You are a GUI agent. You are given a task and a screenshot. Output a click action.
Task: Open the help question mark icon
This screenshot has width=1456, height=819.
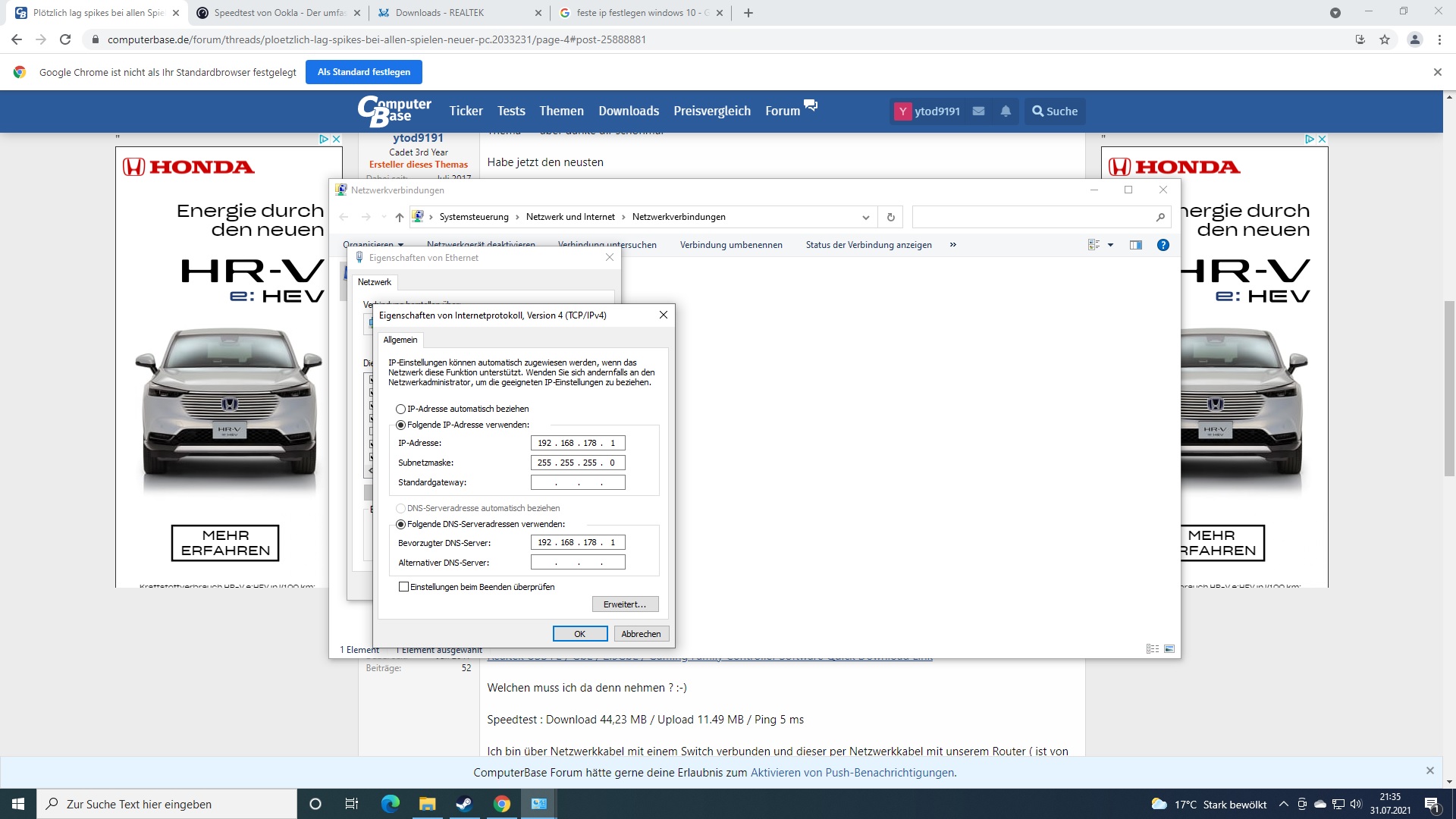1163,245
